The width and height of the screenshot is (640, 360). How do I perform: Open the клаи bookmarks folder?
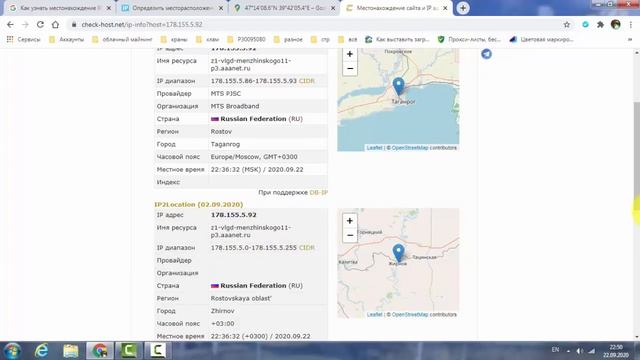[207, 40]
